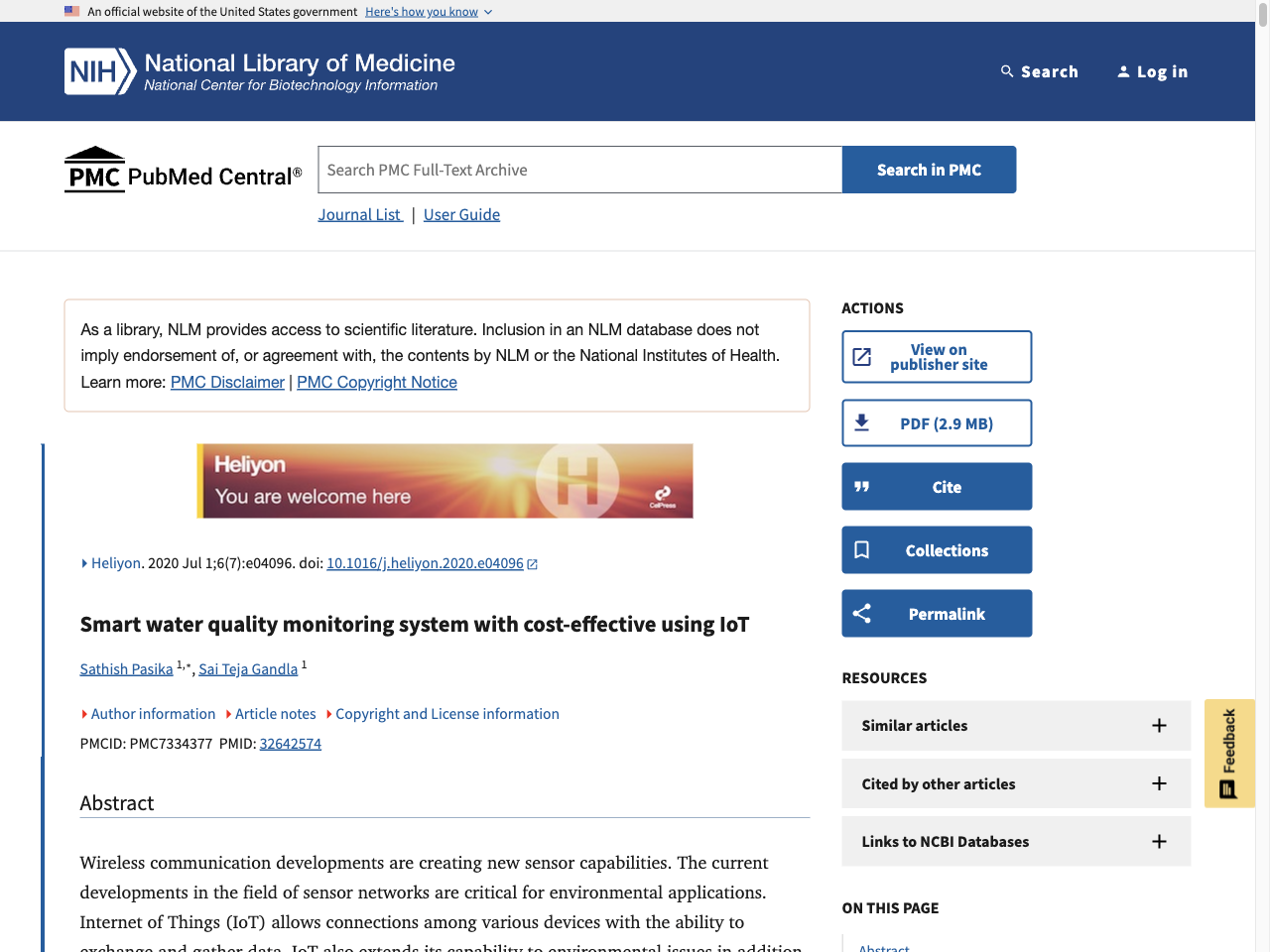This screenshot has width=1270, height=952.
Task: Expand Similar articles with the plus icon
Action: click(x=1159, y=725)
